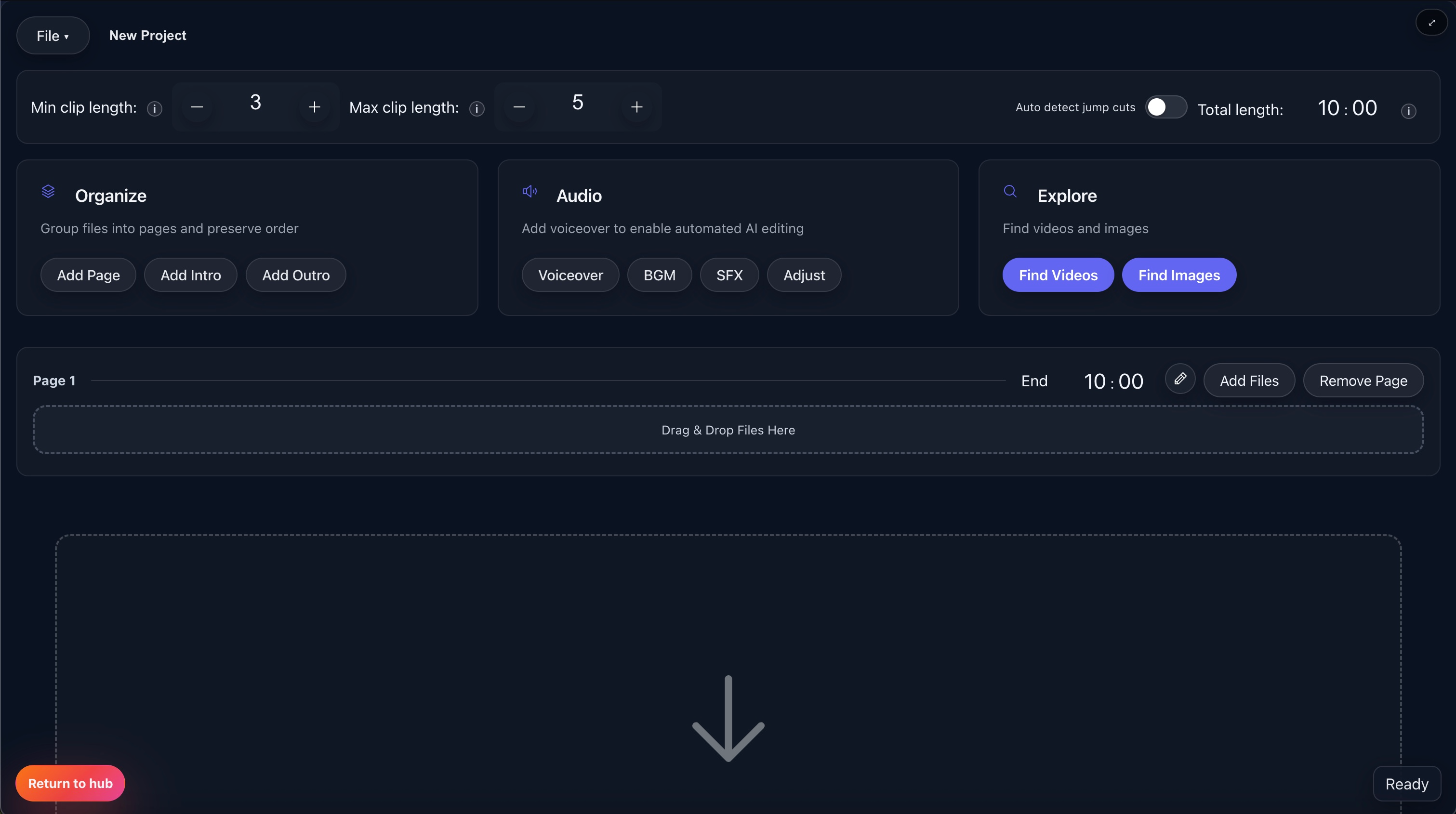Click Find Images in Explore panel

pos(1178,275)
